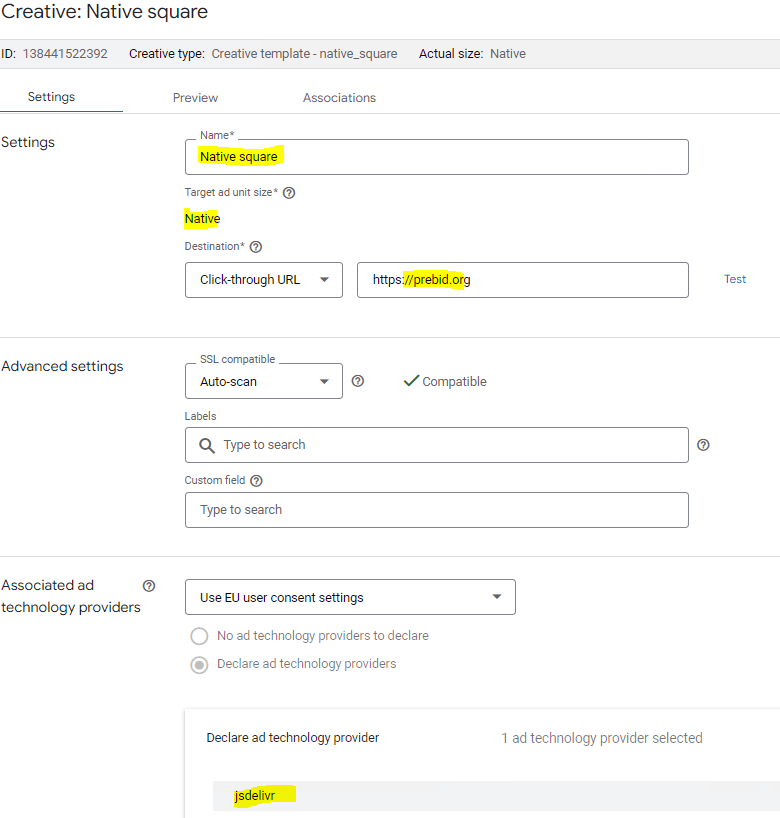Open Use EU user consent settings dropdown
Viewport: 780px width, 818px height.
point(350,597)
